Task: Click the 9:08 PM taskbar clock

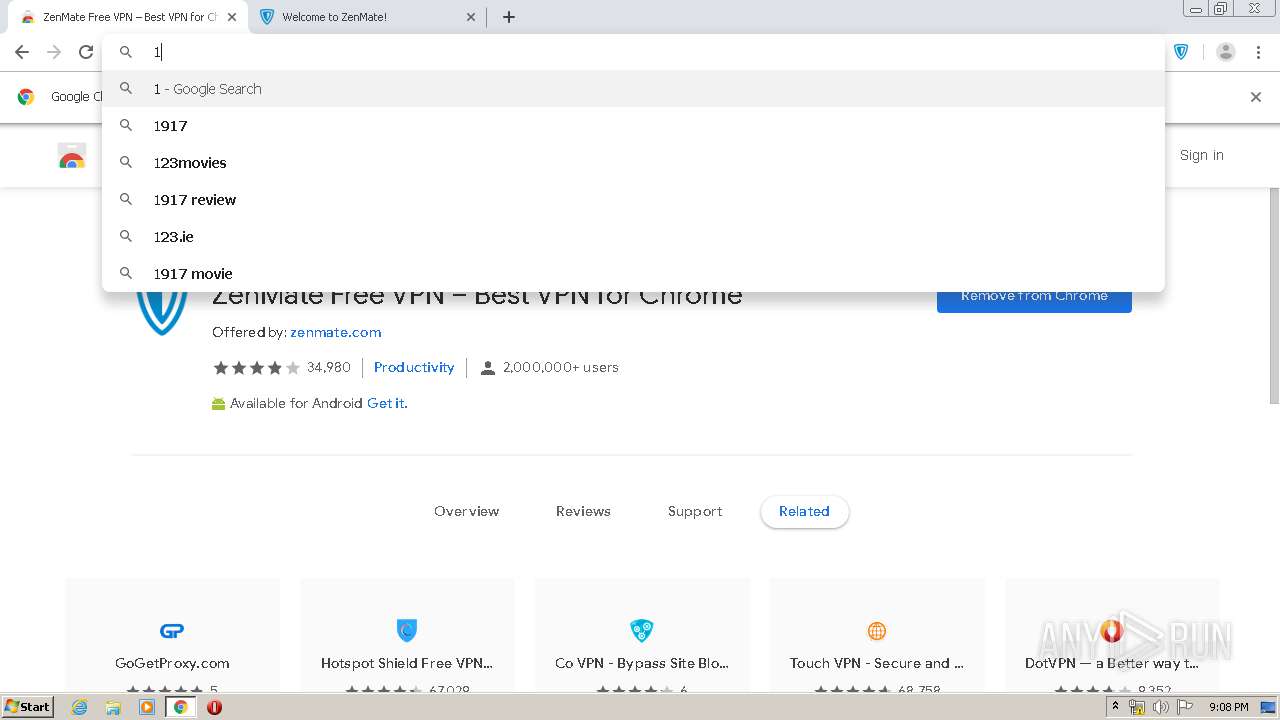Action: click(x=1229, y=707)
